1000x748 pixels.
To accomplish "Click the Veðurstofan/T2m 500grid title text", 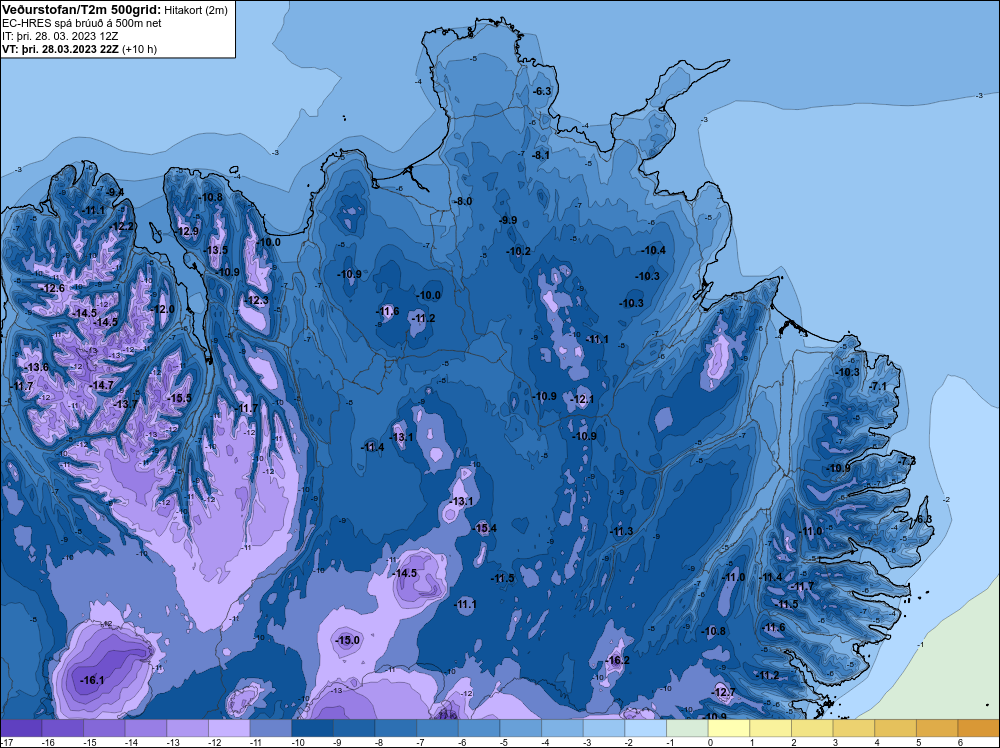I will [x=81, y=10].
